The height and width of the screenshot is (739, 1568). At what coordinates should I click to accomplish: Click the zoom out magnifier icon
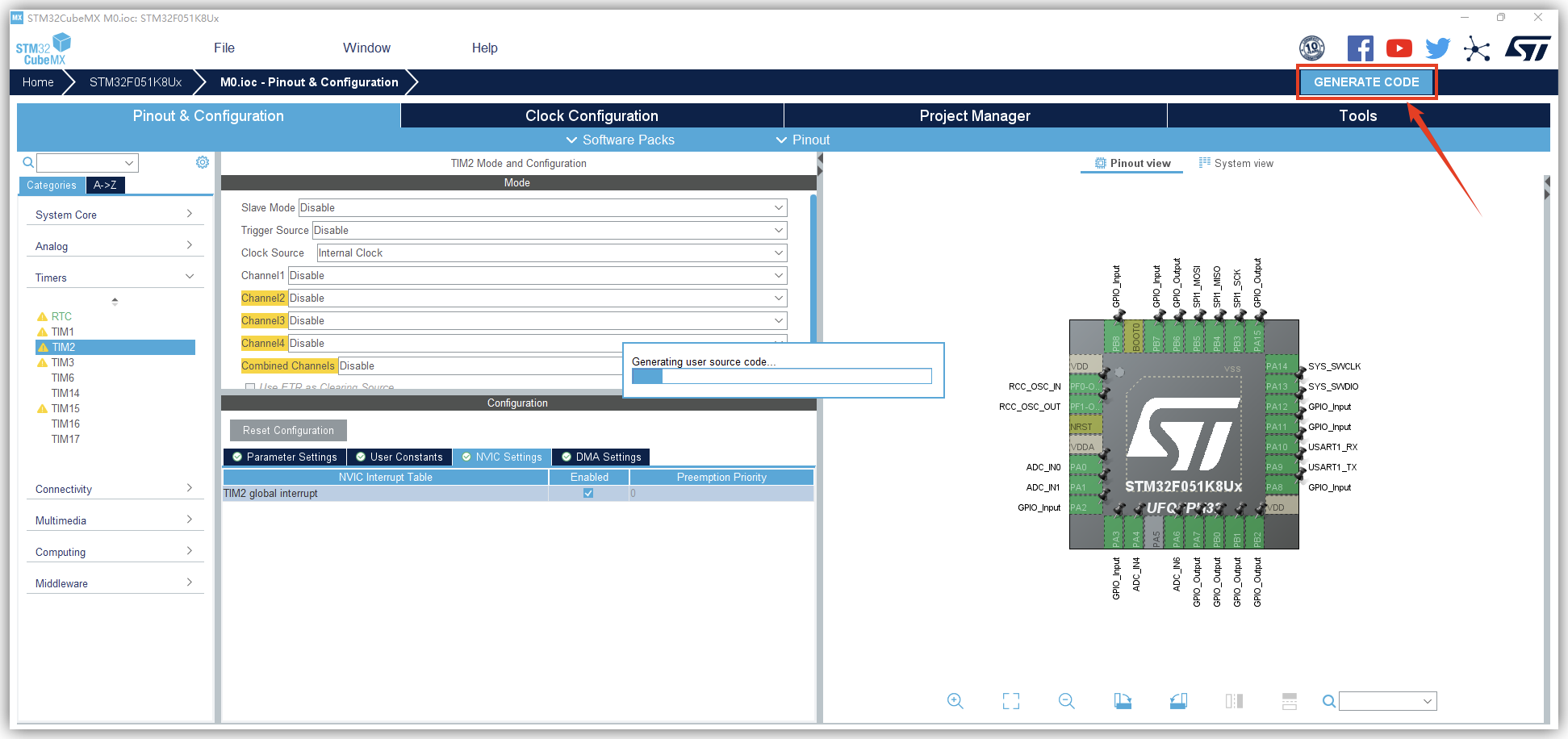pyautogui.click(x=1066, y=701)
